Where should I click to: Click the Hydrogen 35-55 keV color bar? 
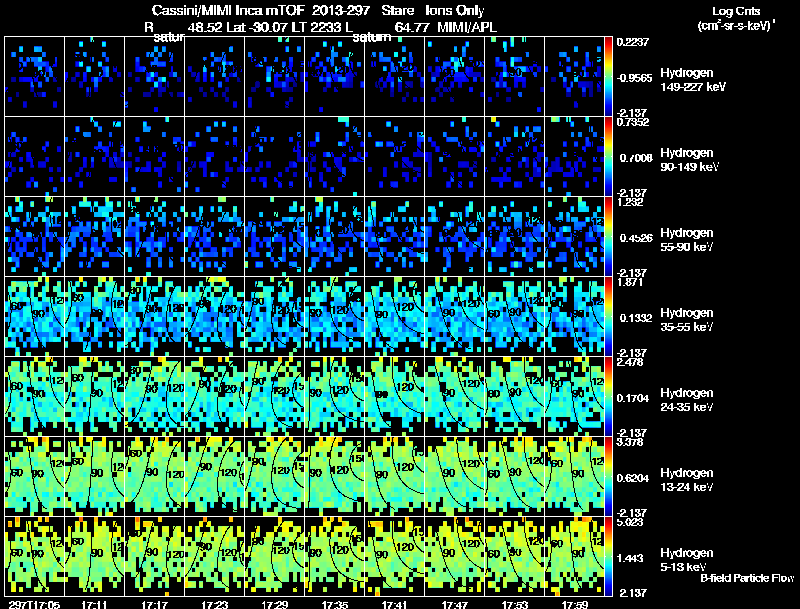click(x=608, y=317)
